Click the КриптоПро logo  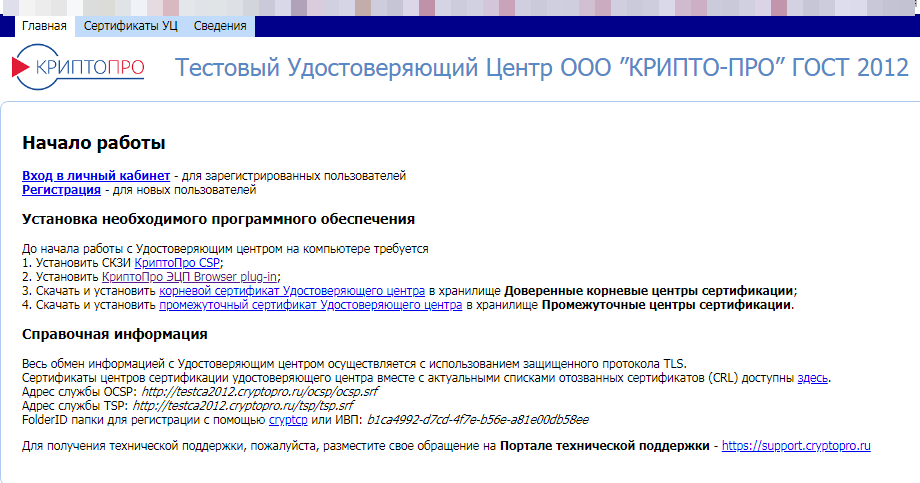[78, 67]
